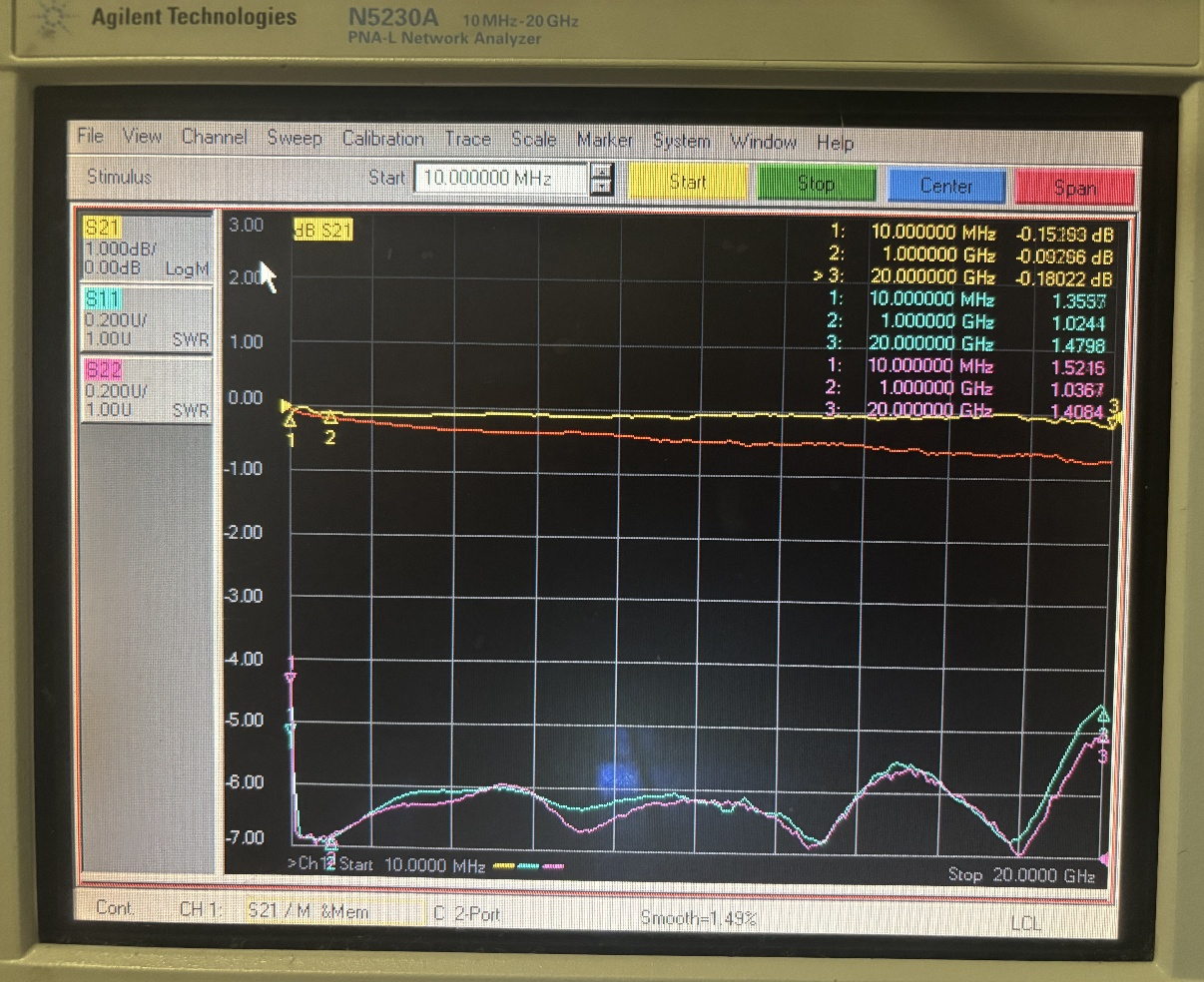Select the S21 trace status panel
Screen dimensions: 1204x982
(x=146, y=248)
